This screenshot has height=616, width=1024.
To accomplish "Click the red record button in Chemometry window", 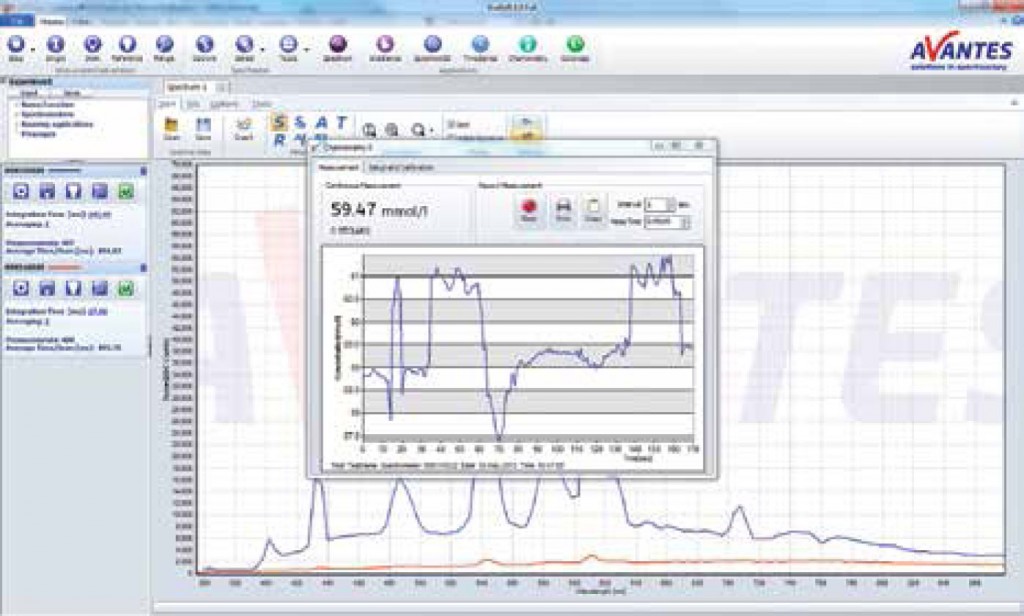I will (529, 208).
